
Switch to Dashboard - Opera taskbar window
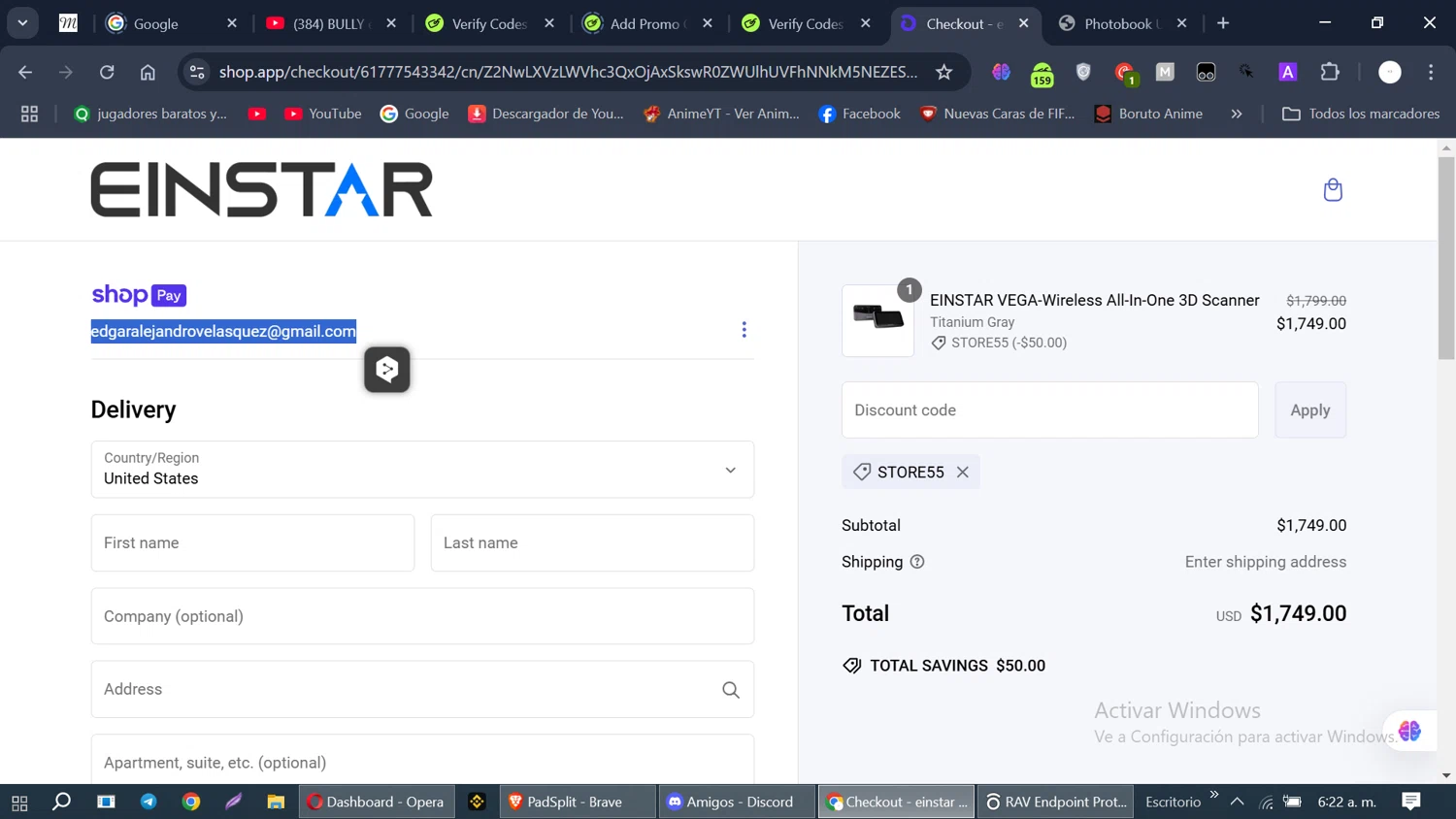tap(378, 802)
